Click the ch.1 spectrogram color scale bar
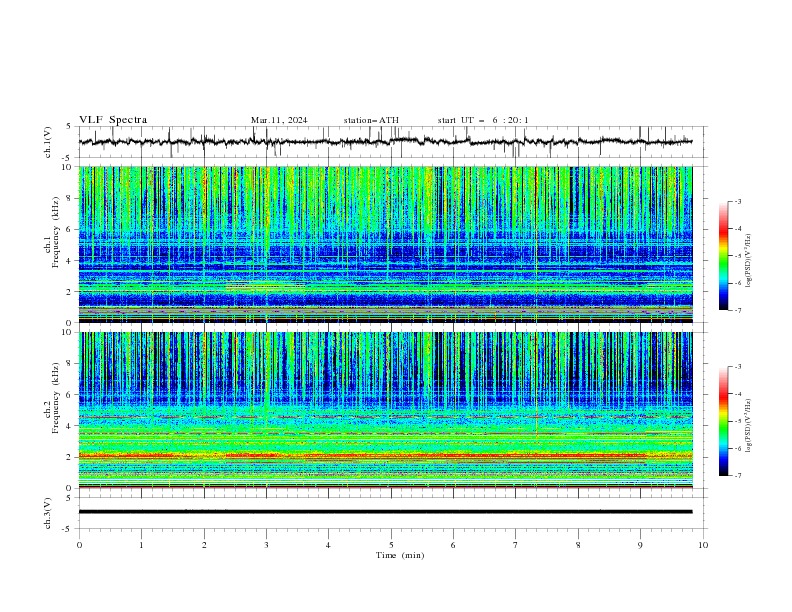 tap(723, 256)
